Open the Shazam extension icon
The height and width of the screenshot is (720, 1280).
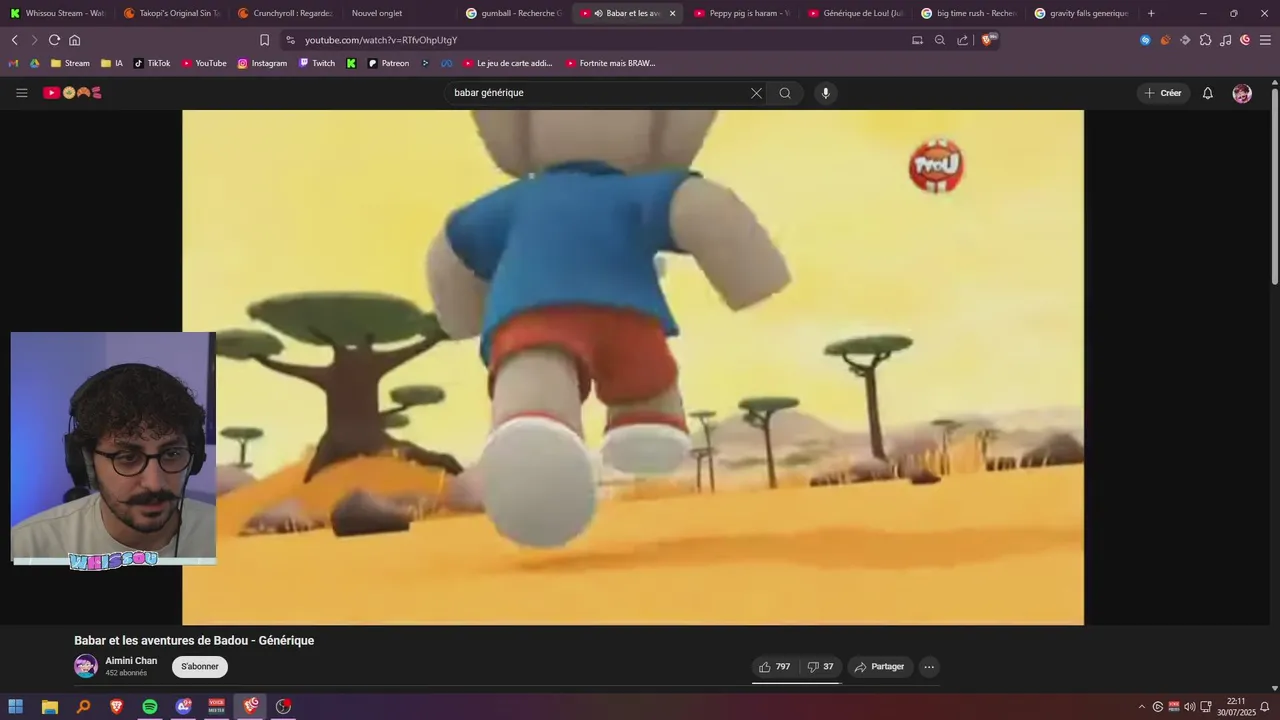(1145, 40)
